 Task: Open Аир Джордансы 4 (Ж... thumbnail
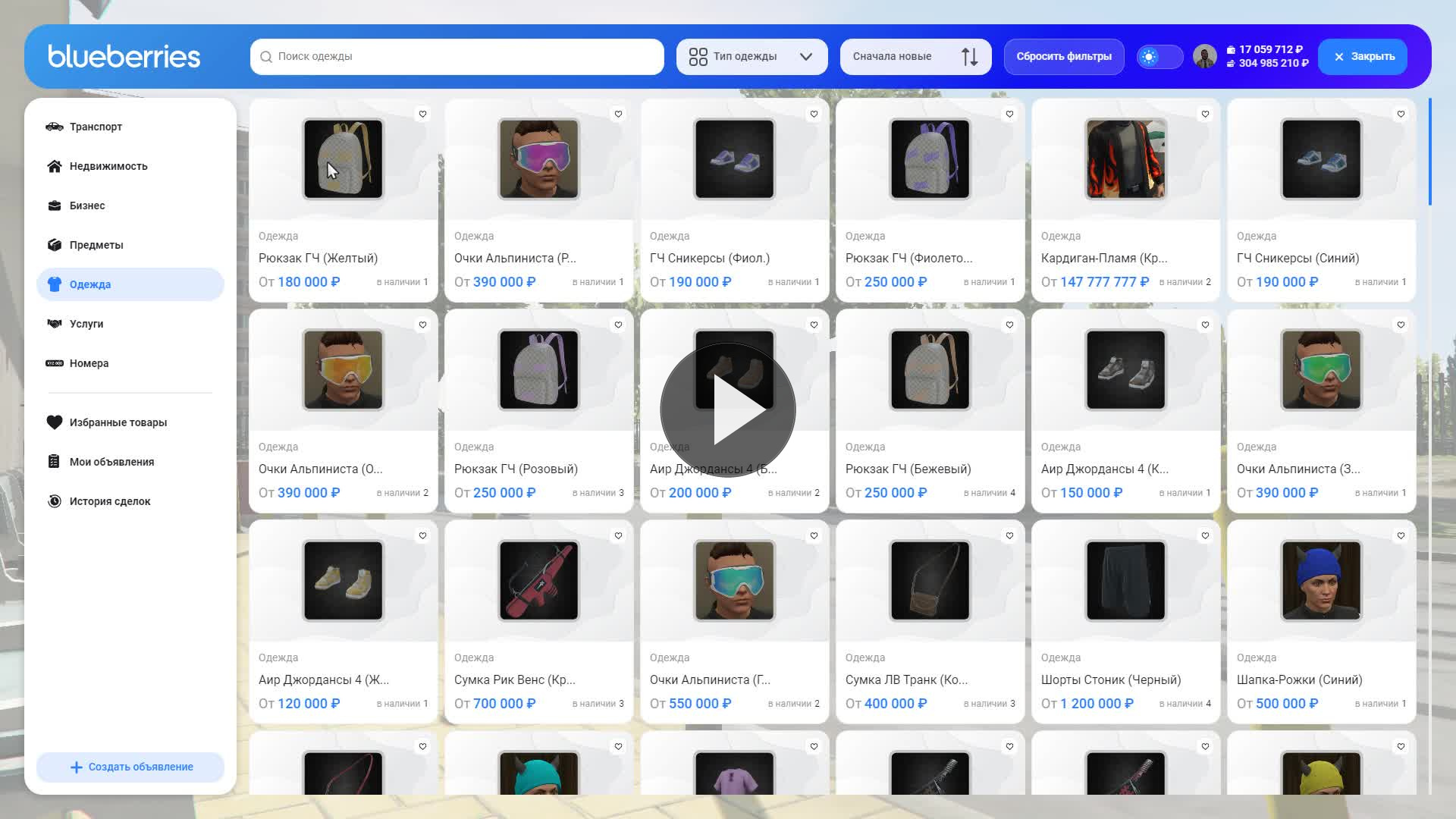(x=344, y=581)
